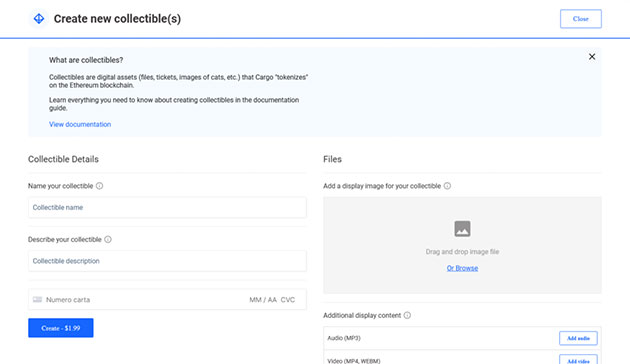630x364 pixels.
Task: Click the Add video button
Action: 578,360
